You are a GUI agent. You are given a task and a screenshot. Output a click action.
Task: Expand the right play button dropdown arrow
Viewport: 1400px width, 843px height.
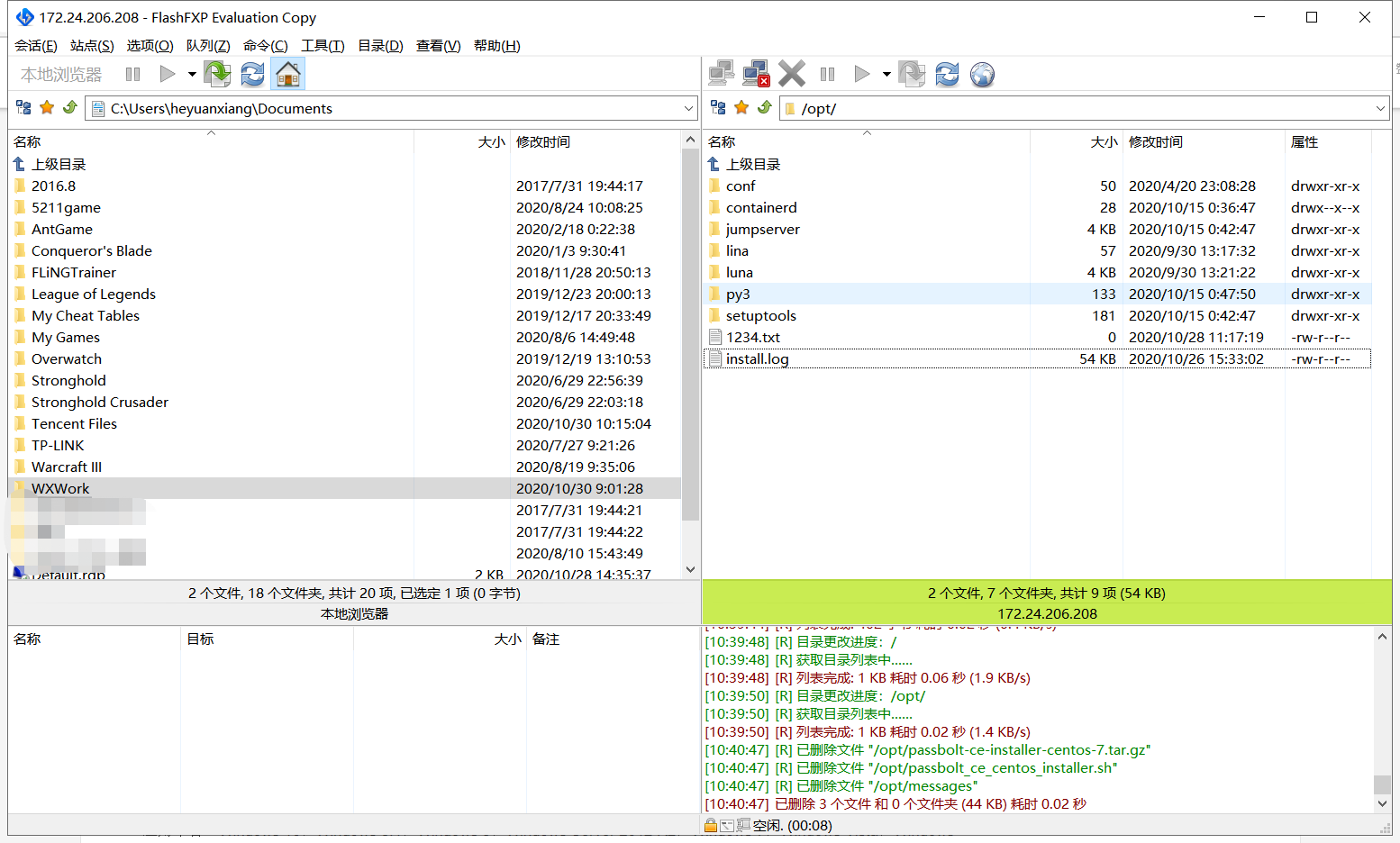(x=886, y=74)
